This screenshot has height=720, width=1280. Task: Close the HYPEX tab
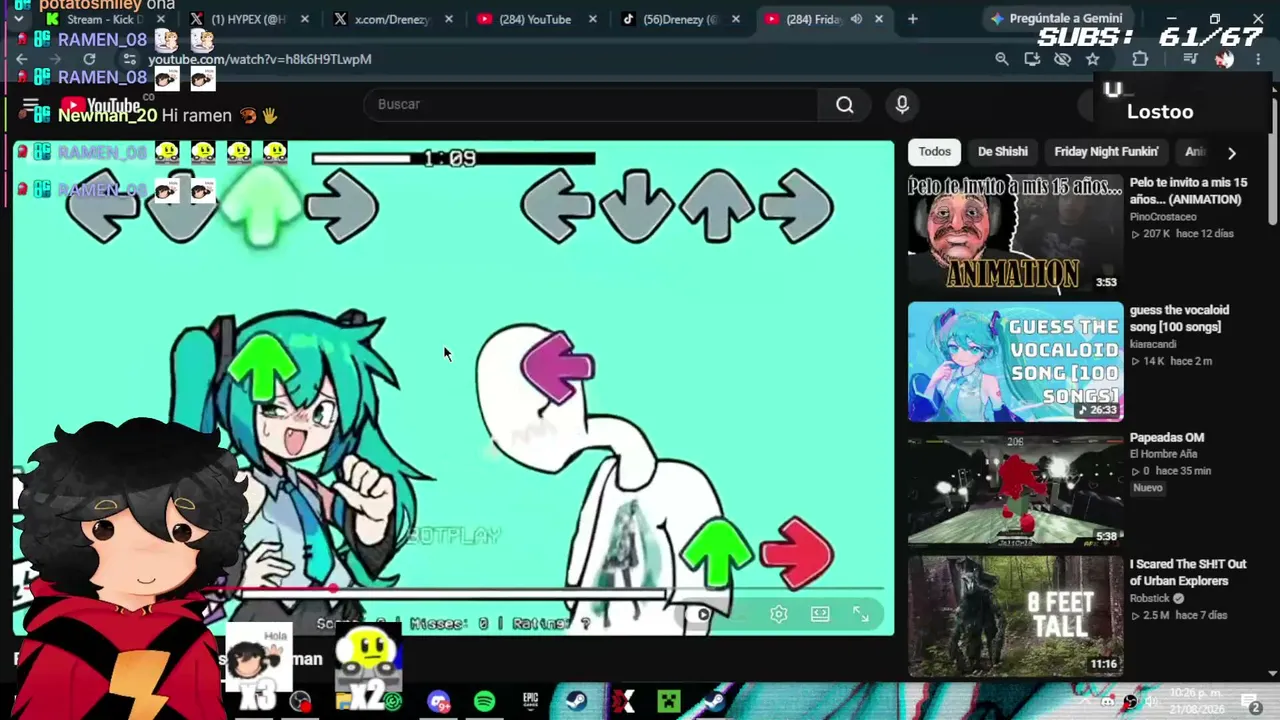(x=304, y=19)
